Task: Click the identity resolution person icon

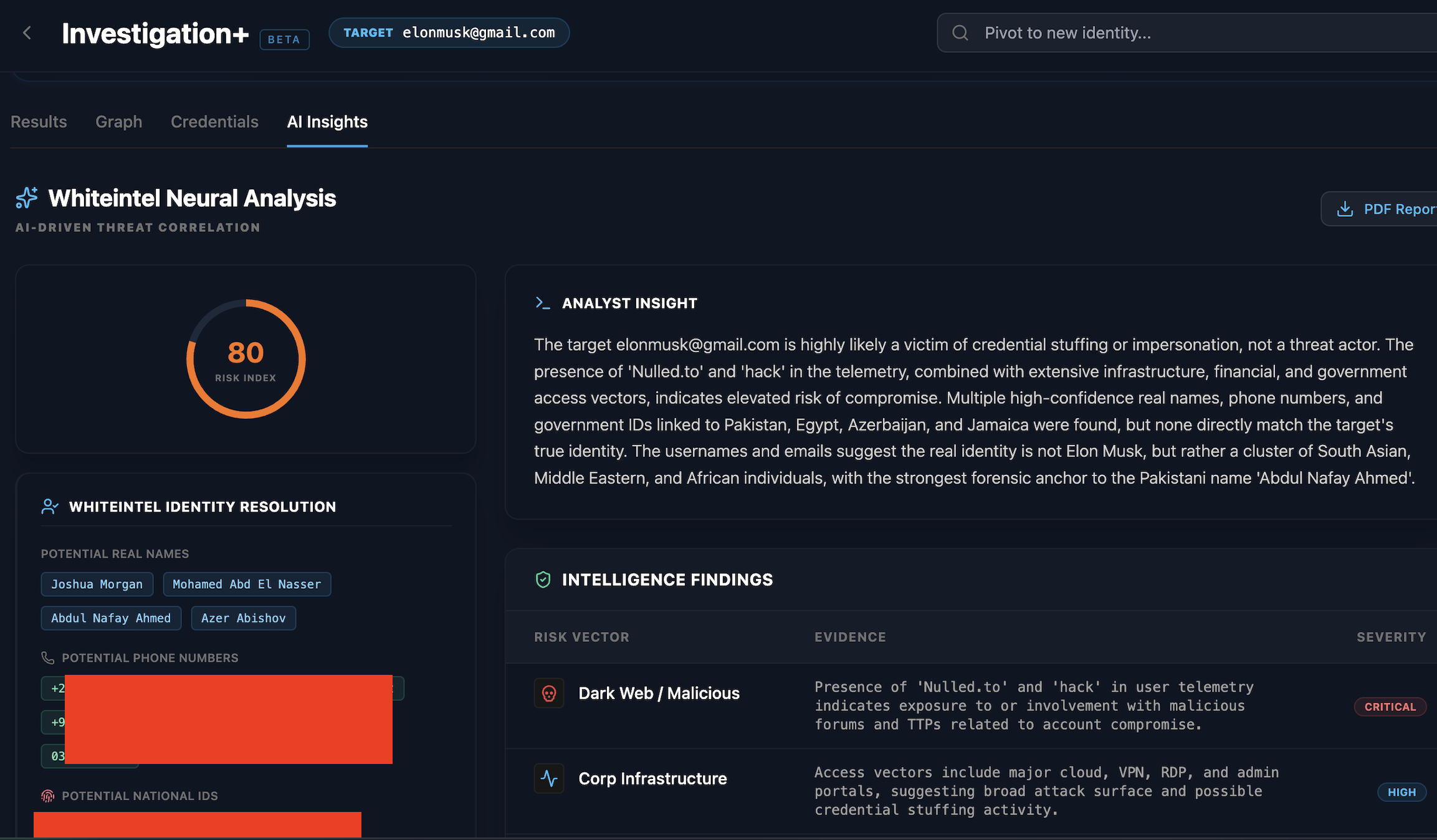Action: tap(50, 507)
